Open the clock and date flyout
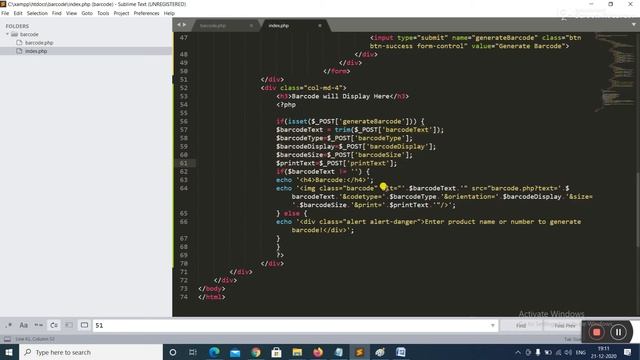 604,352
